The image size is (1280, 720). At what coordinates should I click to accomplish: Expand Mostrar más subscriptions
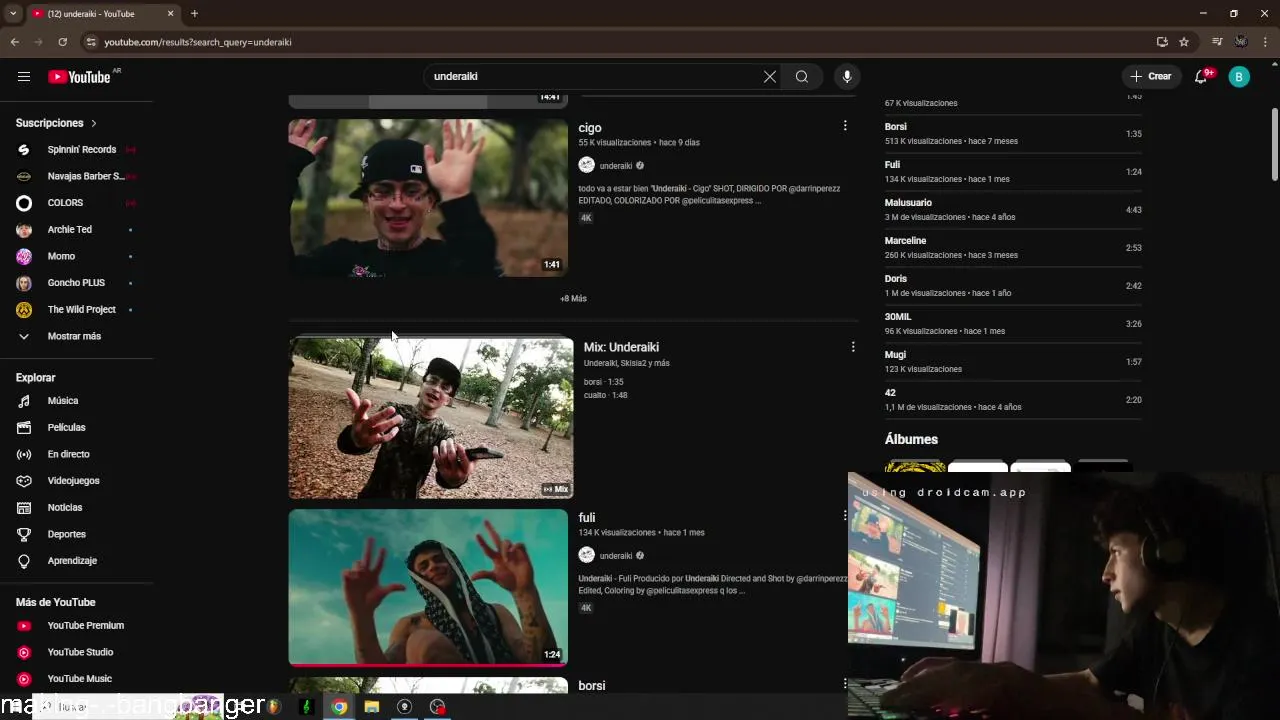tap(76, 336)
